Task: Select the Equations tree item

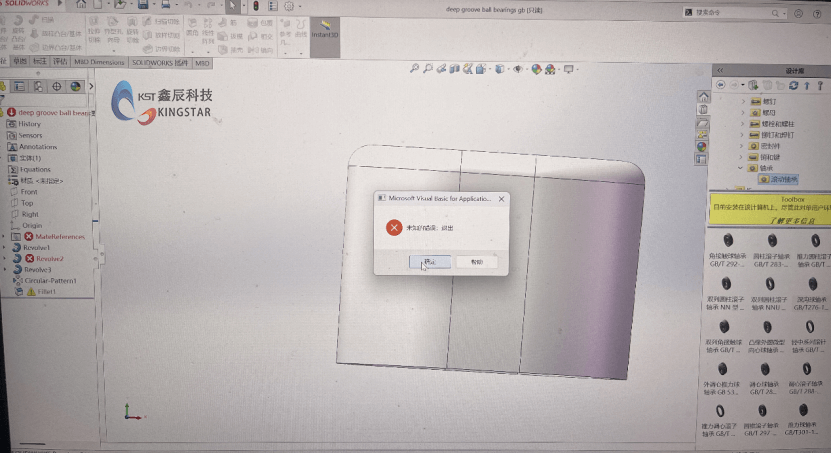Action: [30, 170]
